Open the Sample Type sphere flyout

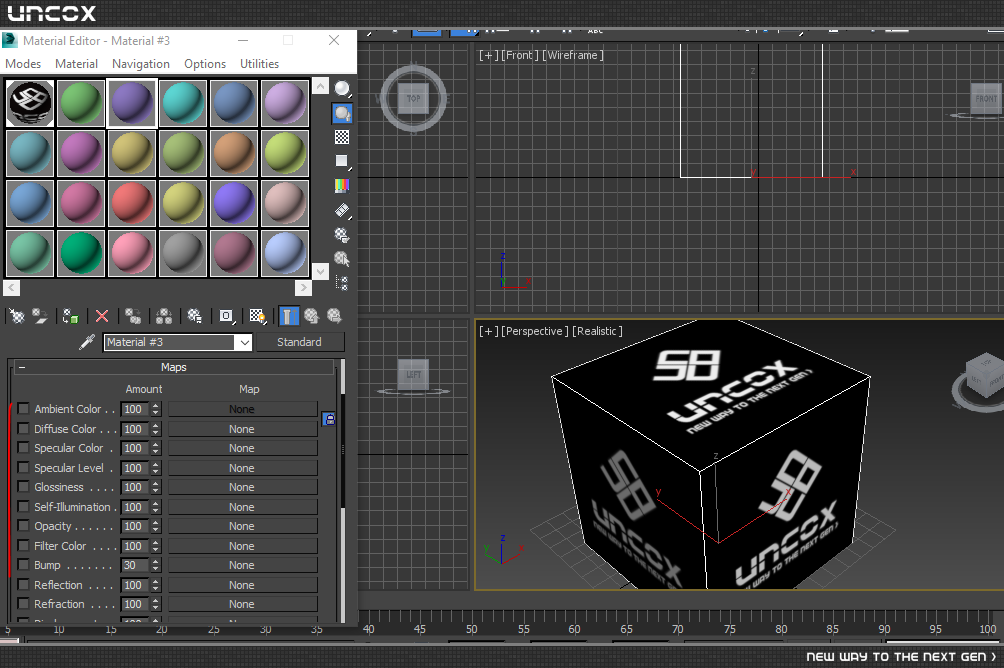tap(343, 88)
